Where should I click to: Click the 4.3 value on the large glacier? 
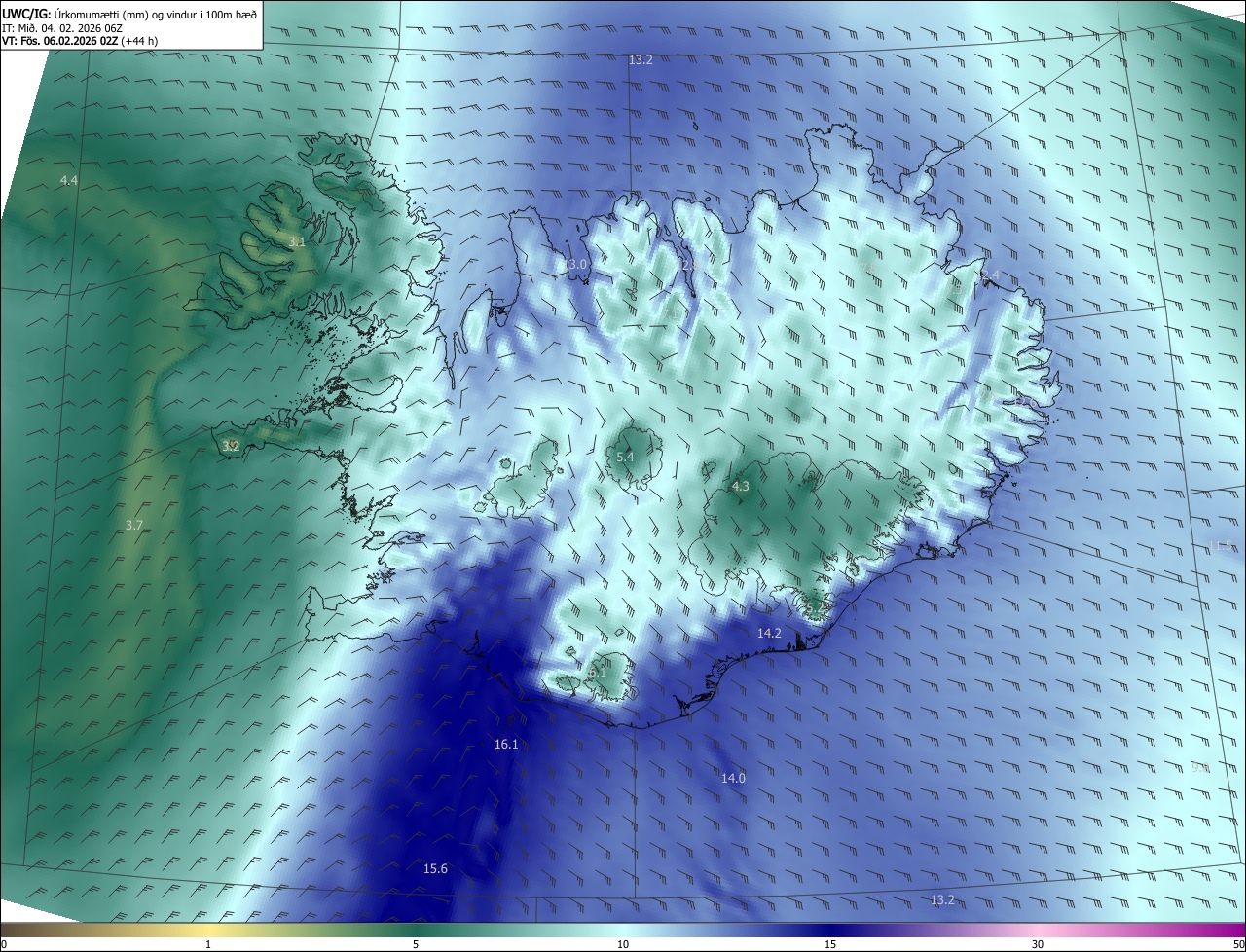tap(740, 486)
